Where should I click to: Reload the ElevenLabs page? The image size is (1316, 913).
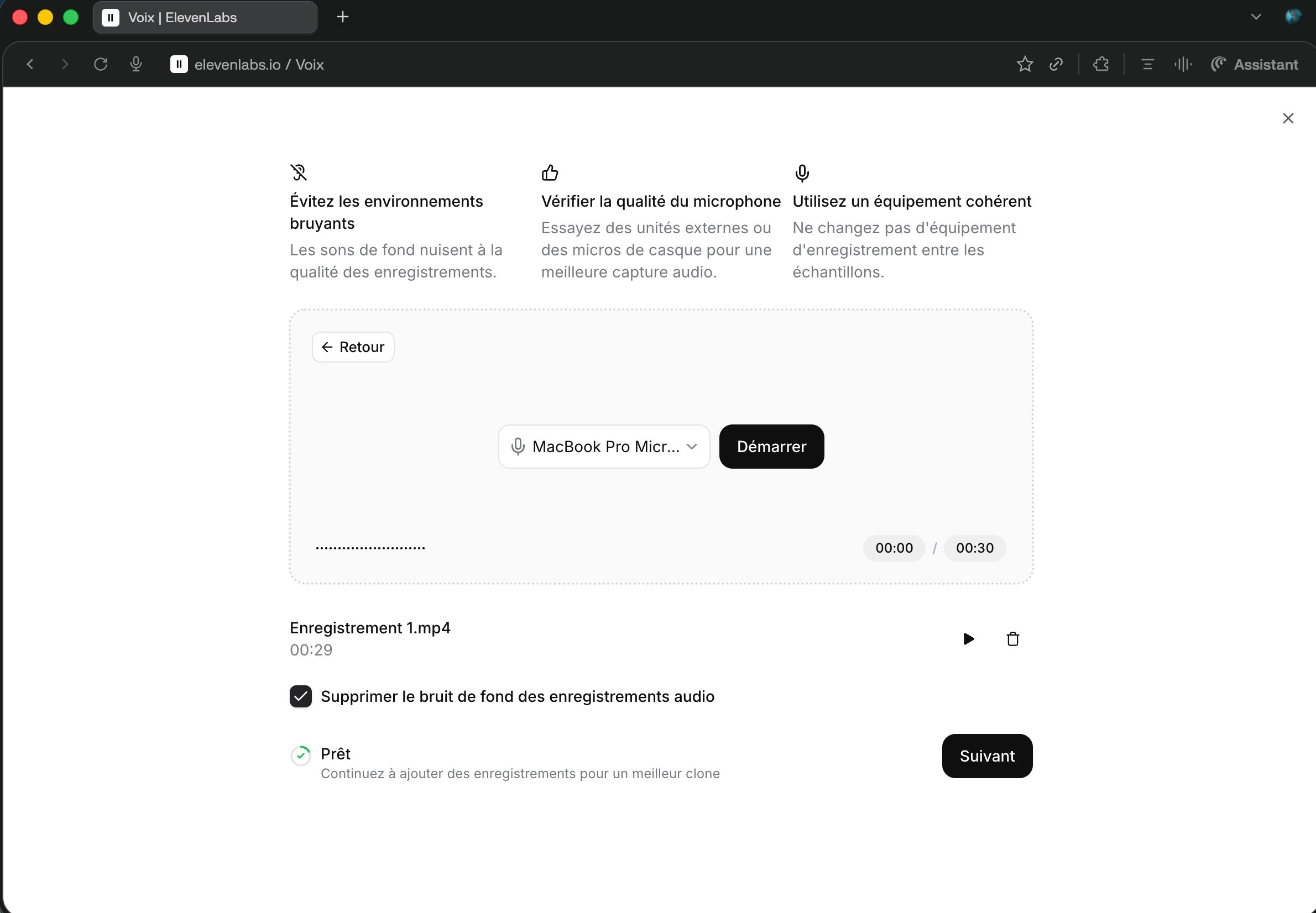[101, 65]
